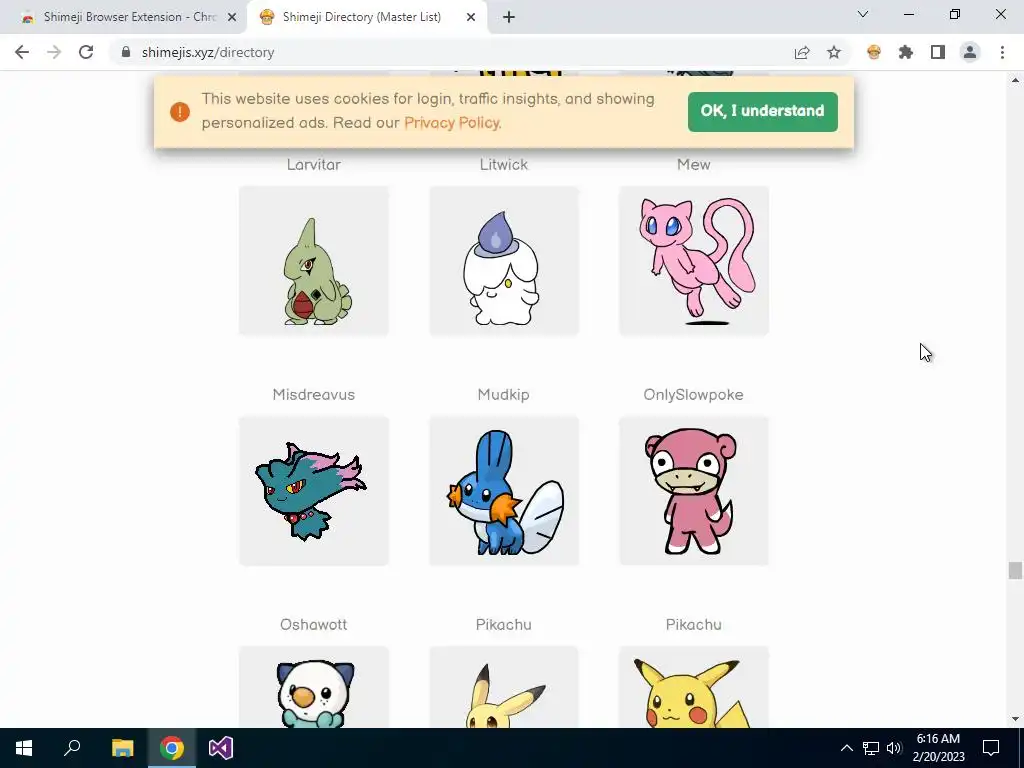Expand the tab search dropdown arrow

[863, 14]
